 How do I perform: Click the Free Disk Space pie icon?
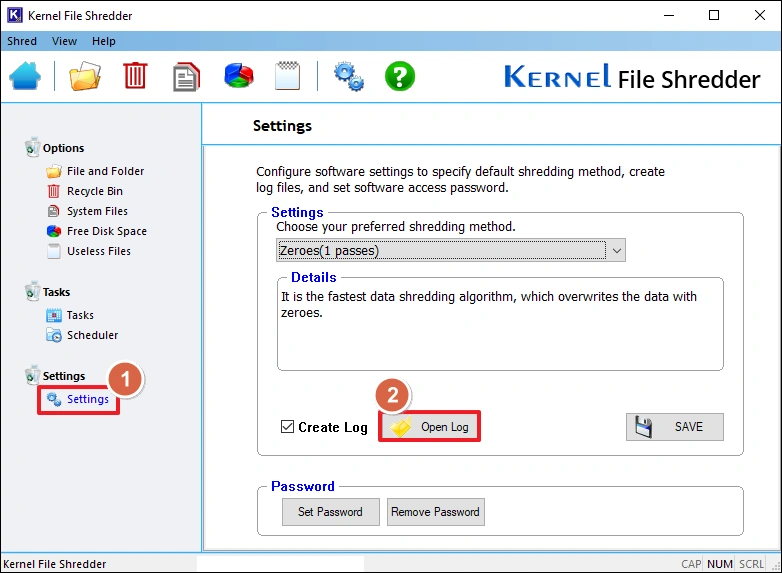pyautogui.click(x=238, y=77)
